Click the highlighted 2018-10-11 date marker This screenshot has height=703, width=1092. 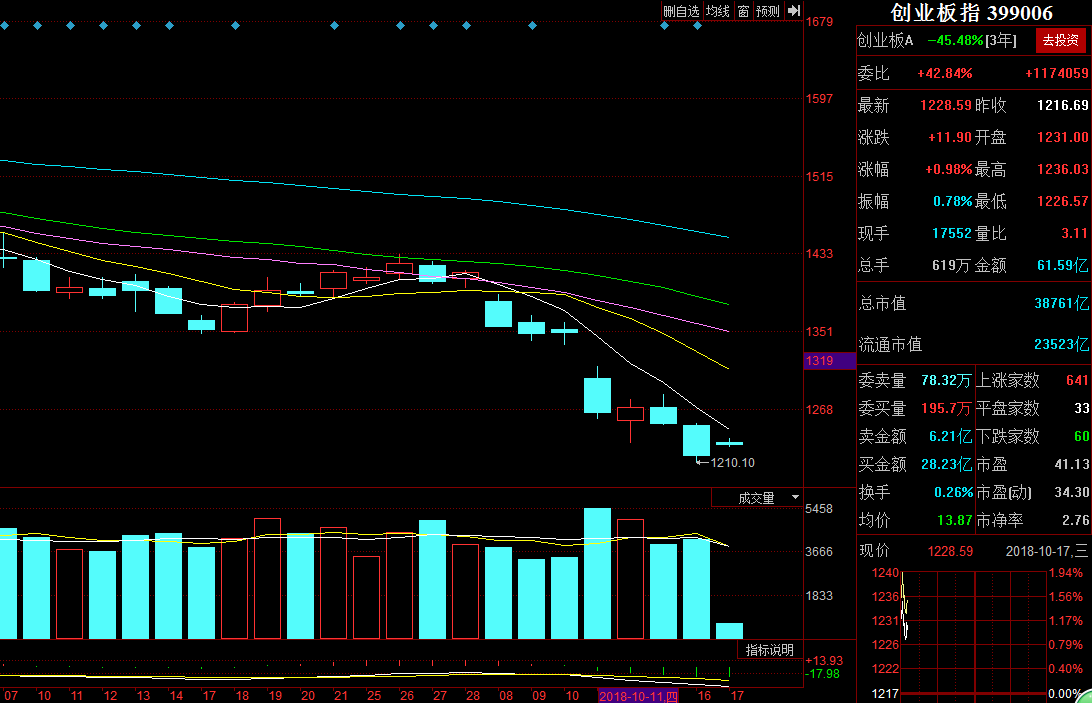click(x=639, y=695)
